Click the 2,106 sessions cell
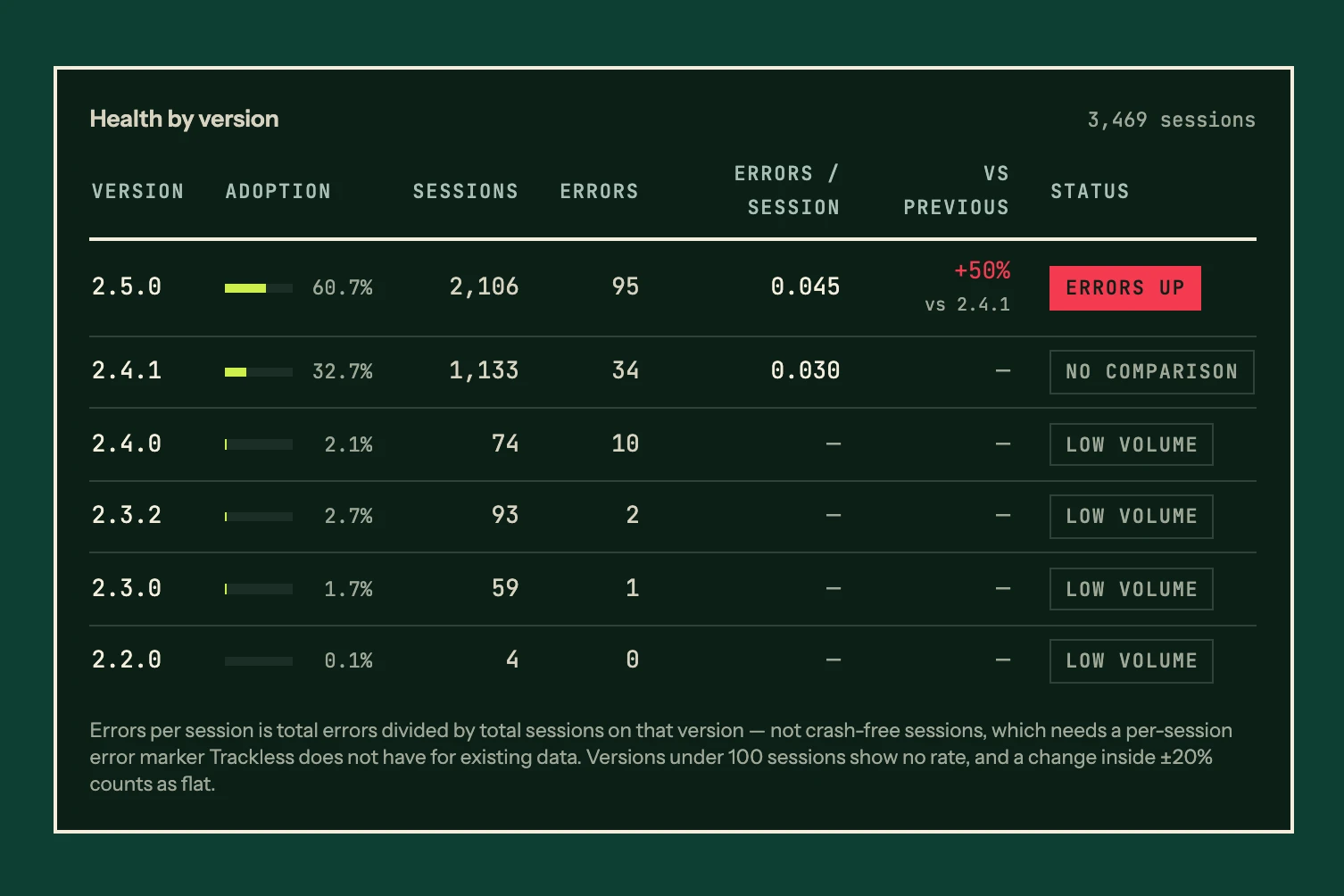 (x=484, y=286)
